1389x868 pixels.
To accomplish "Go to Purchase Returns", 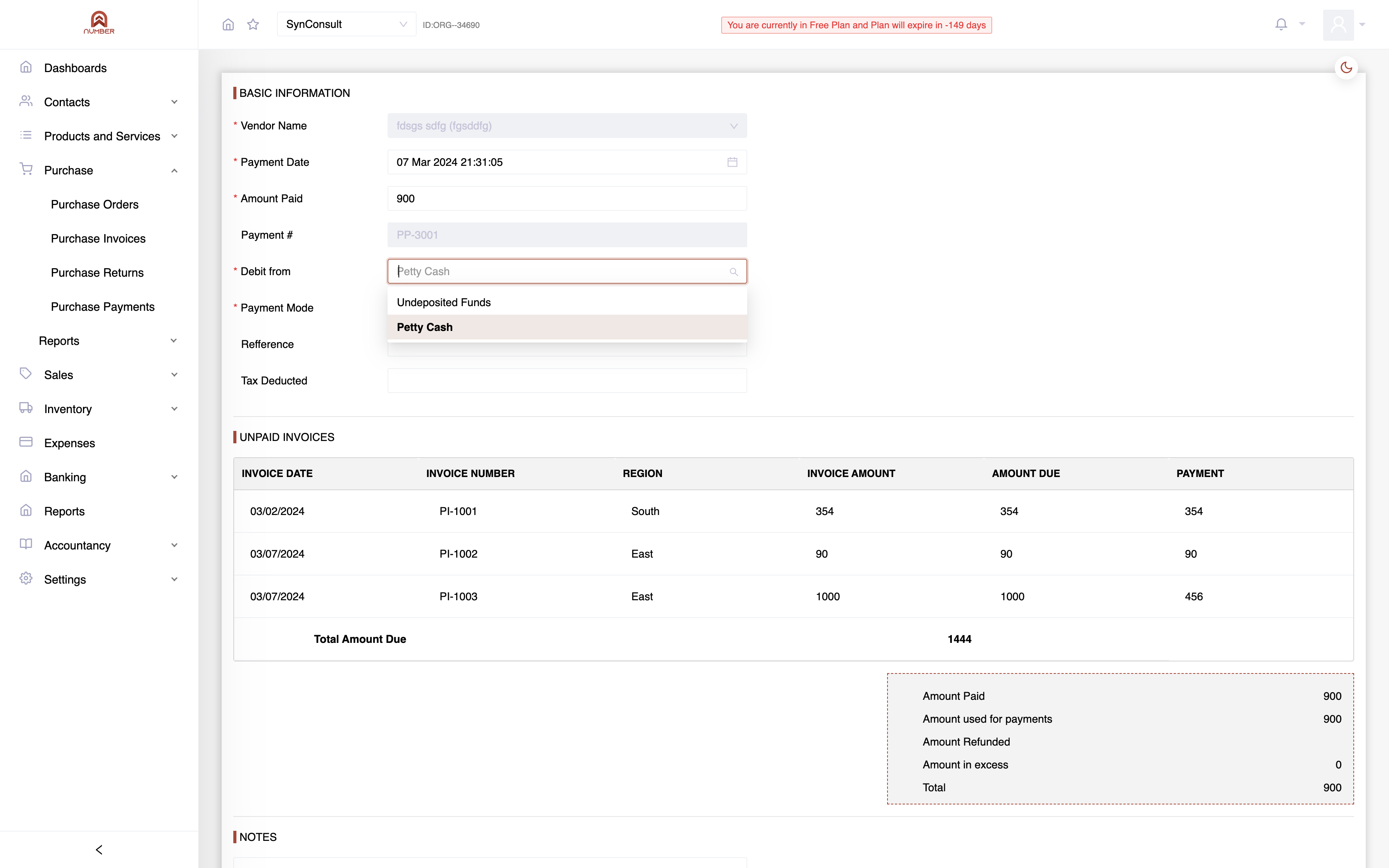I will [x=97, y=273].
